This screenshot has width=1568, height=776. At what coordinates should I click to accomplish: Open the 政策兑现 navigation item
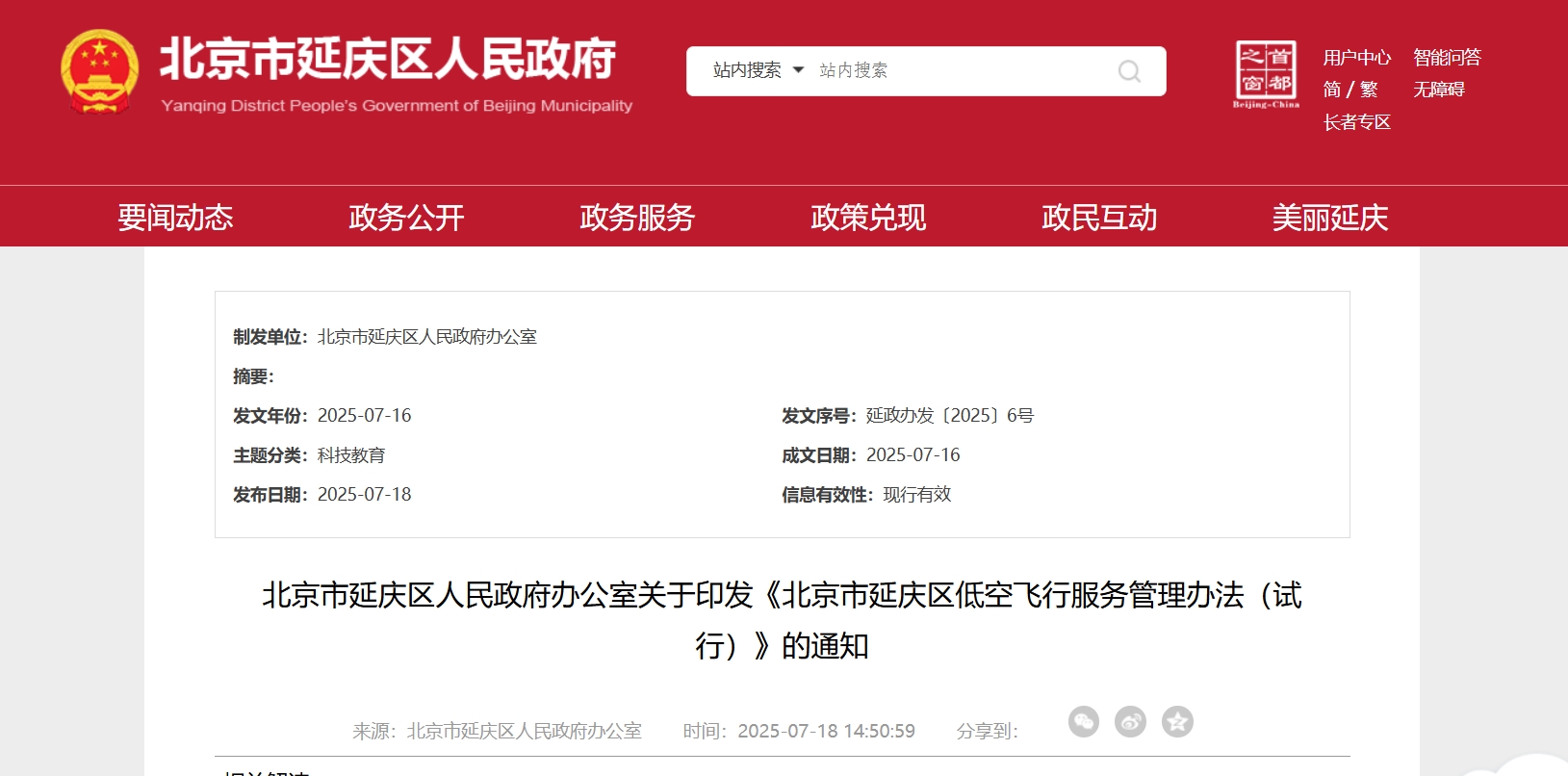pos(868,218)
